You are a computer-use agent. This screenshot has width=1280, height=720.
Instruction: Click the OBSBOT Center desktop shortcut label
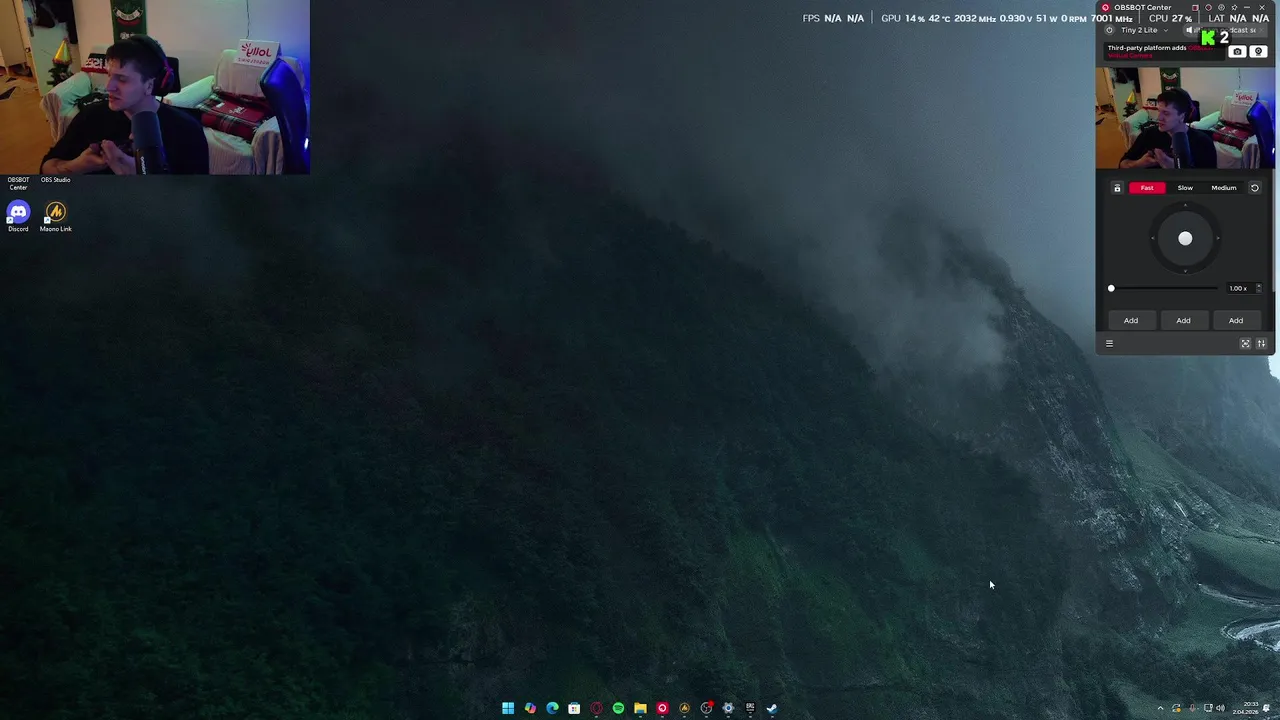click(x=18, y=183)
